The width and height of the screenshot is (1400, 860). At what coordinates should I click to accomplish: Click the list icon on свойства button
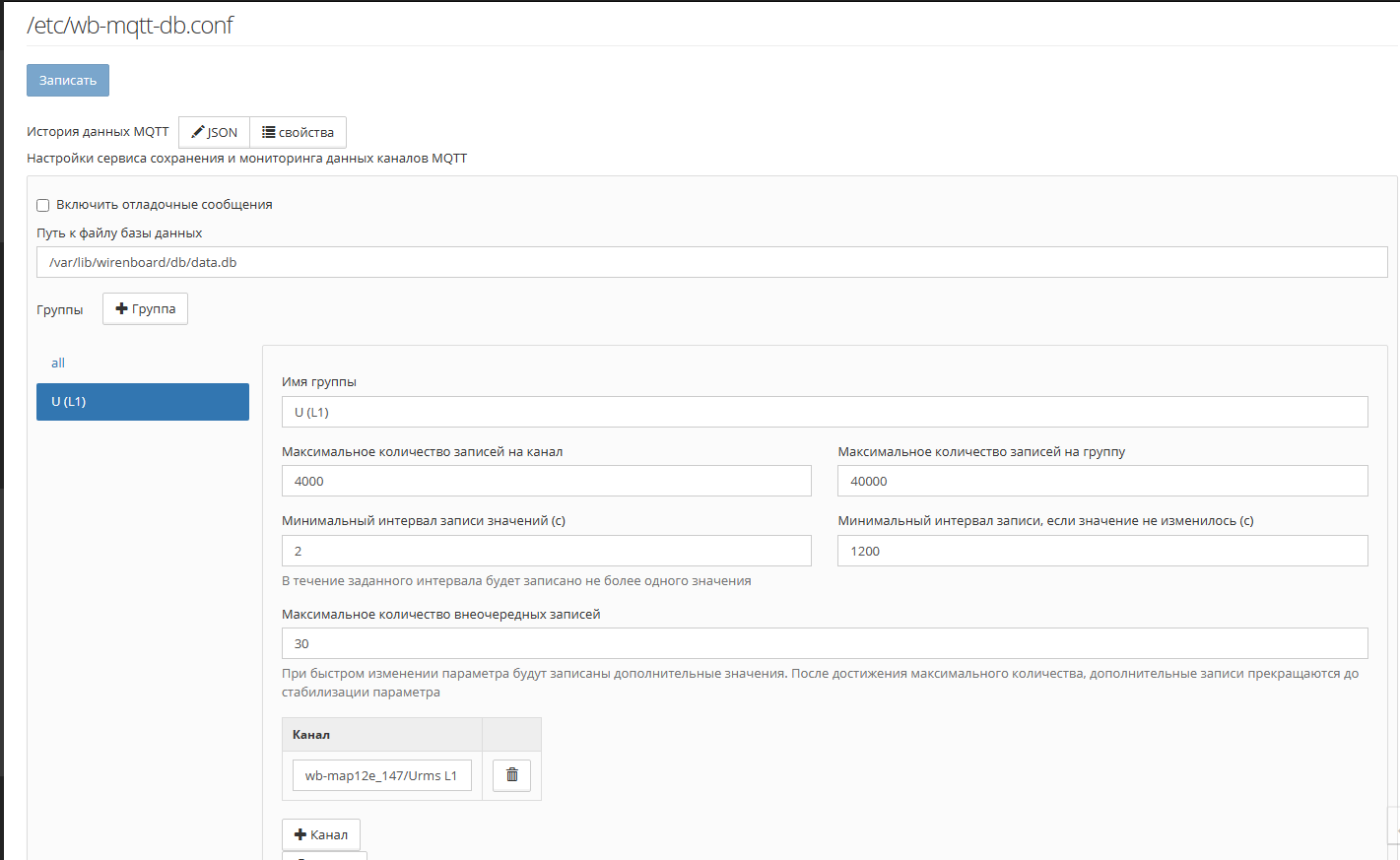point(268,132)
